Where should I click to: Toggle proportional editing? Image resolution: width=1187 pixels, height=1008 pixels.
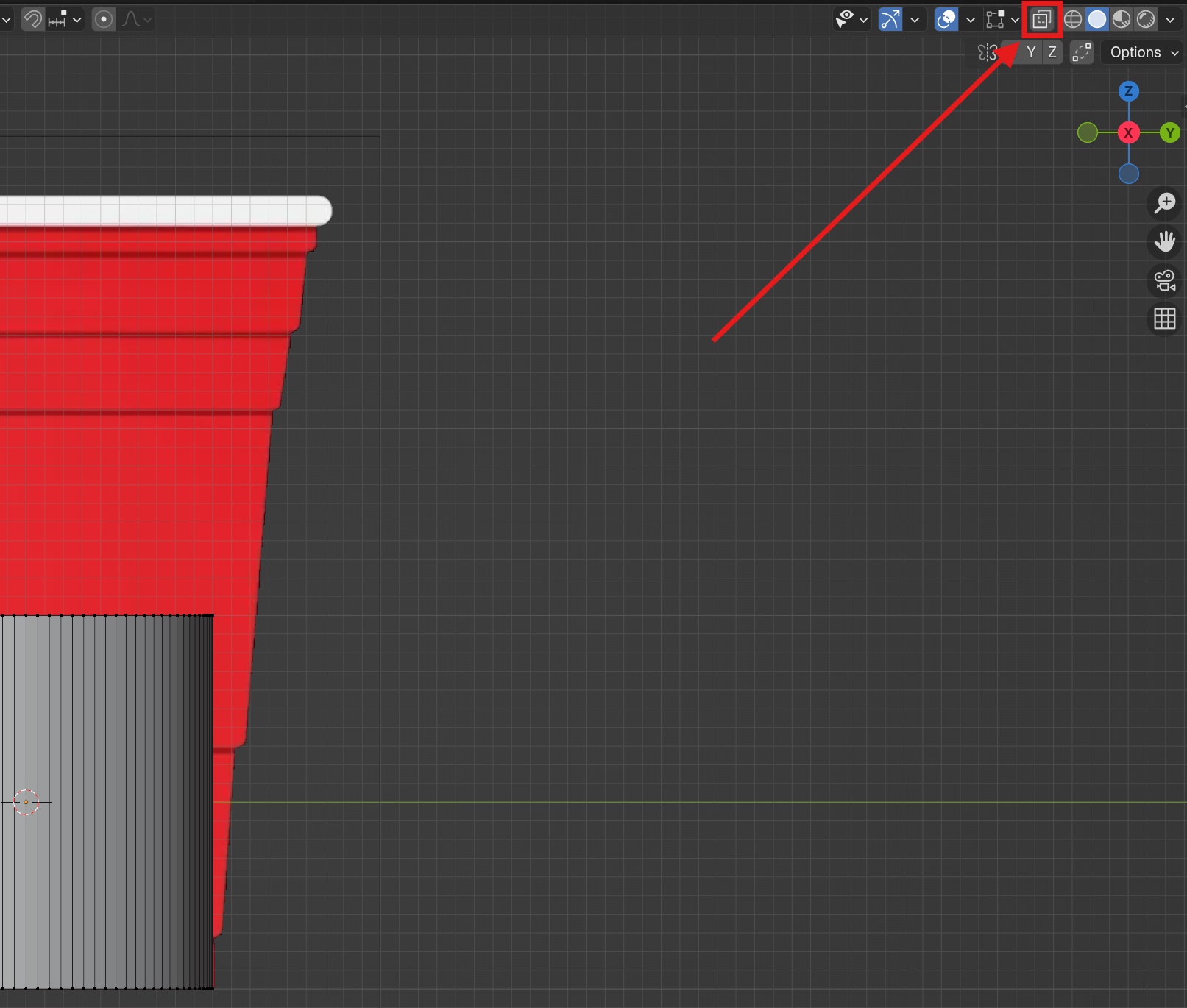coord(104,19)
